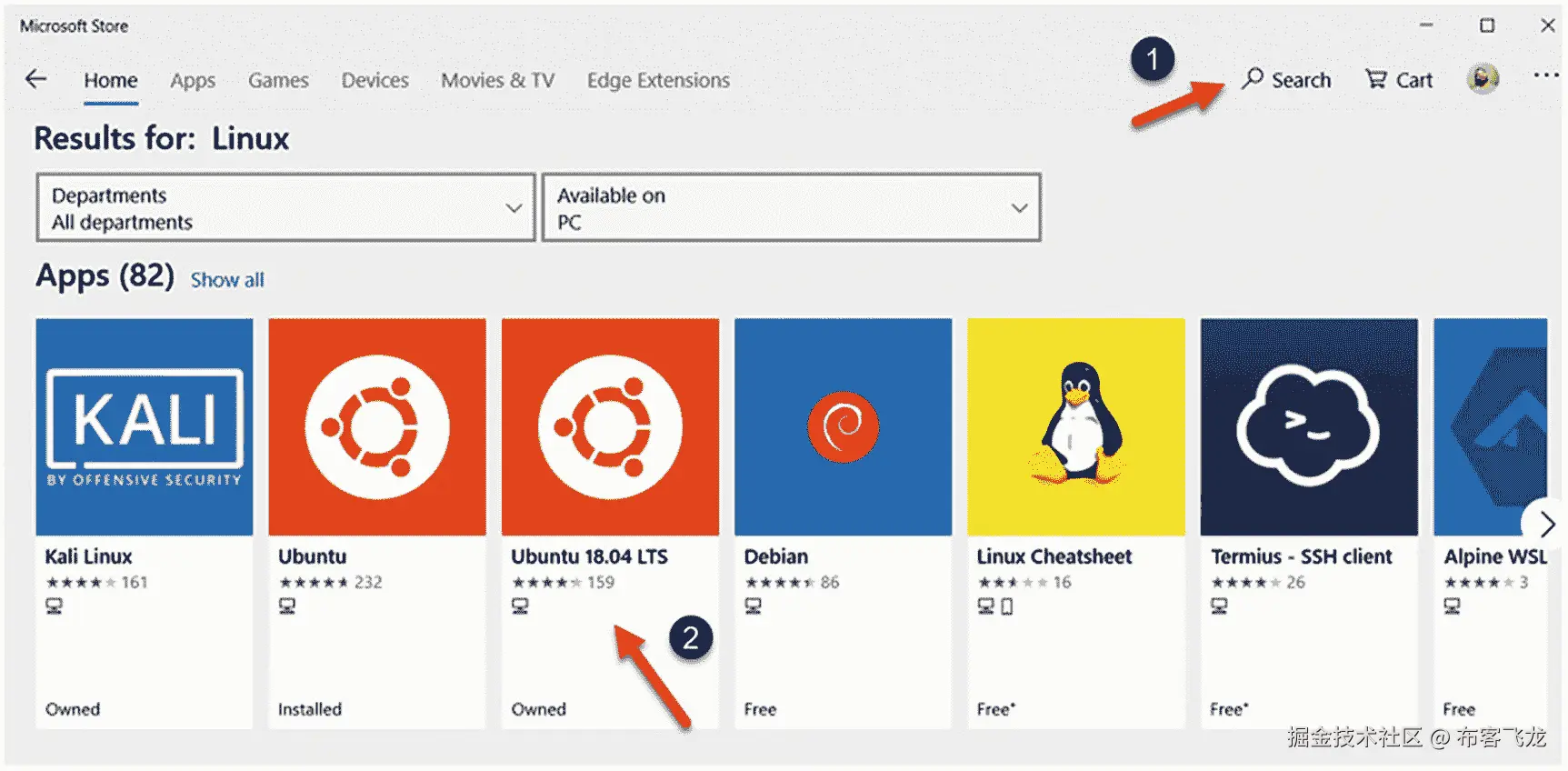Click the Kali Linux star rating 161
Image resolution: width=1568 pixels, height=771 pixels.
(x=96, y=582)
